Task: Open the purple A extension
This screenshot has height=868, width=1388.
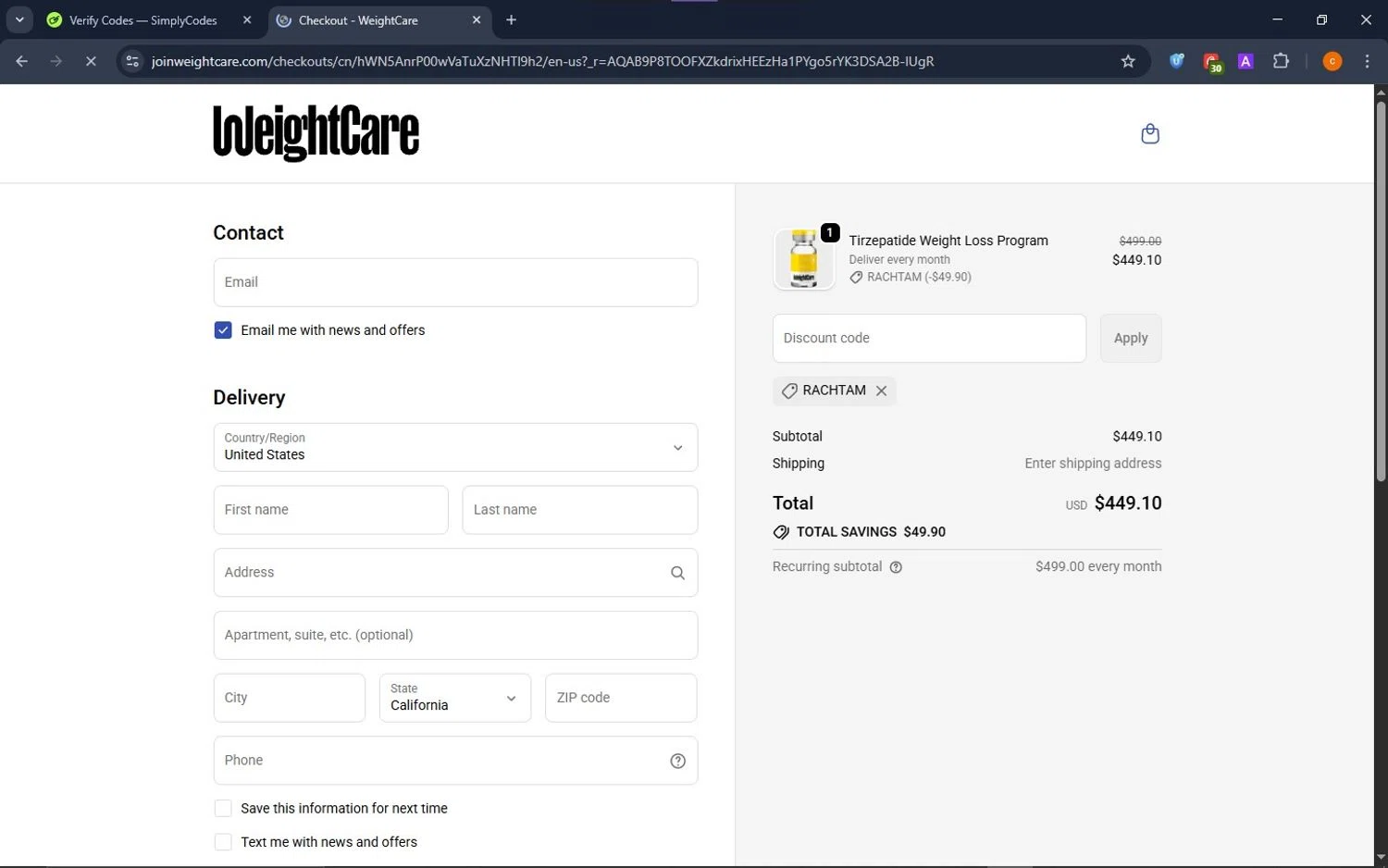Action: (x=1245, y=61)
